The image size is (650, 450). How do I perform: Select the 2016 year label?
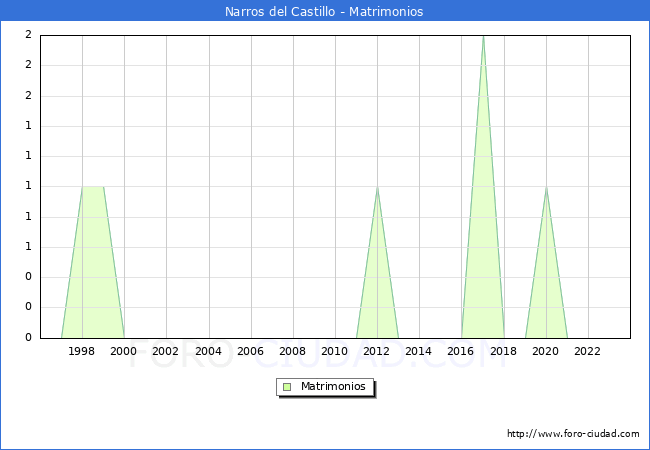pyautogui.click(x=462, y=351)
